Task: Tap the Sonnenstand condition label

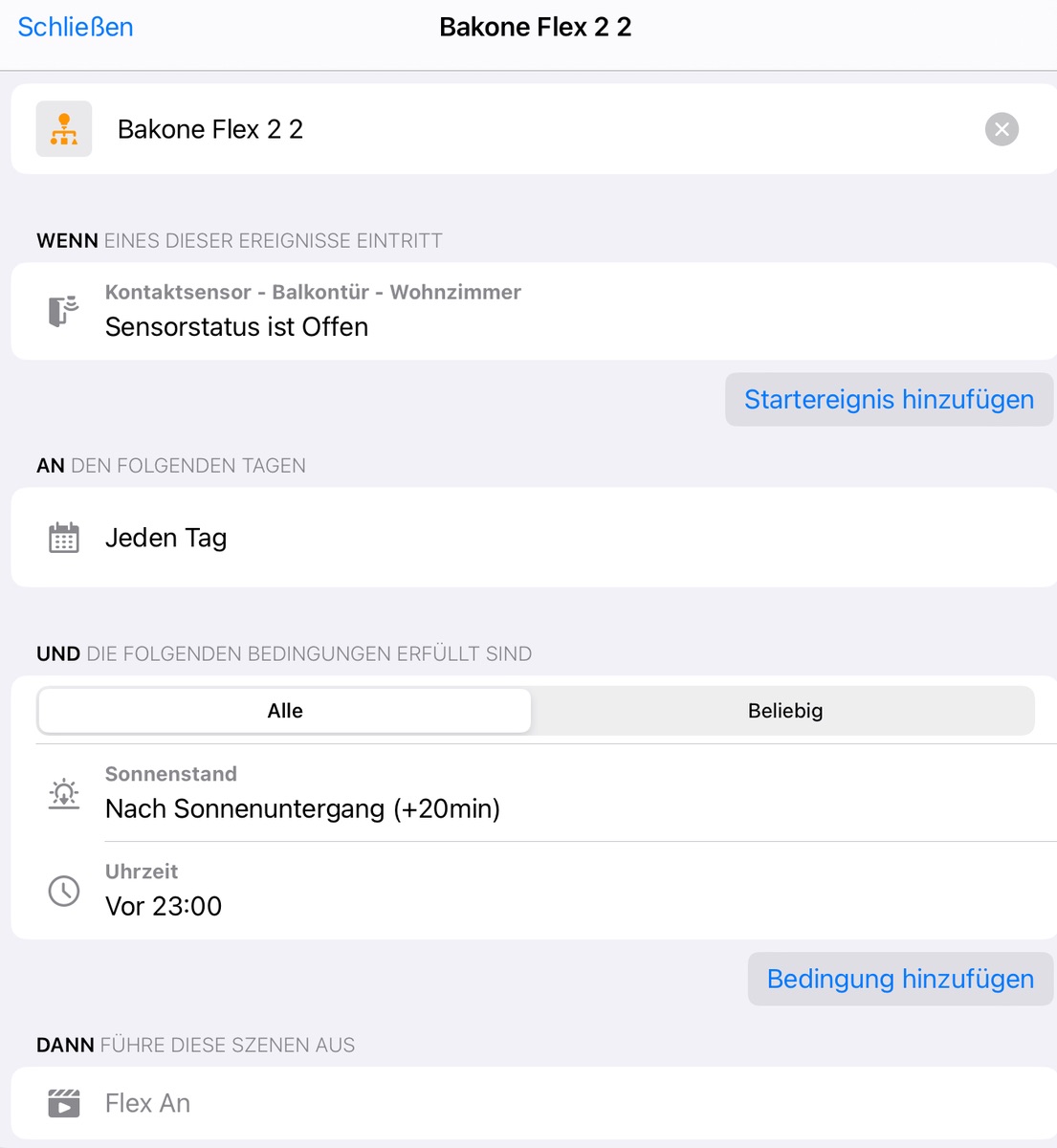Action: pyautogui.click(x=171, y=774)
